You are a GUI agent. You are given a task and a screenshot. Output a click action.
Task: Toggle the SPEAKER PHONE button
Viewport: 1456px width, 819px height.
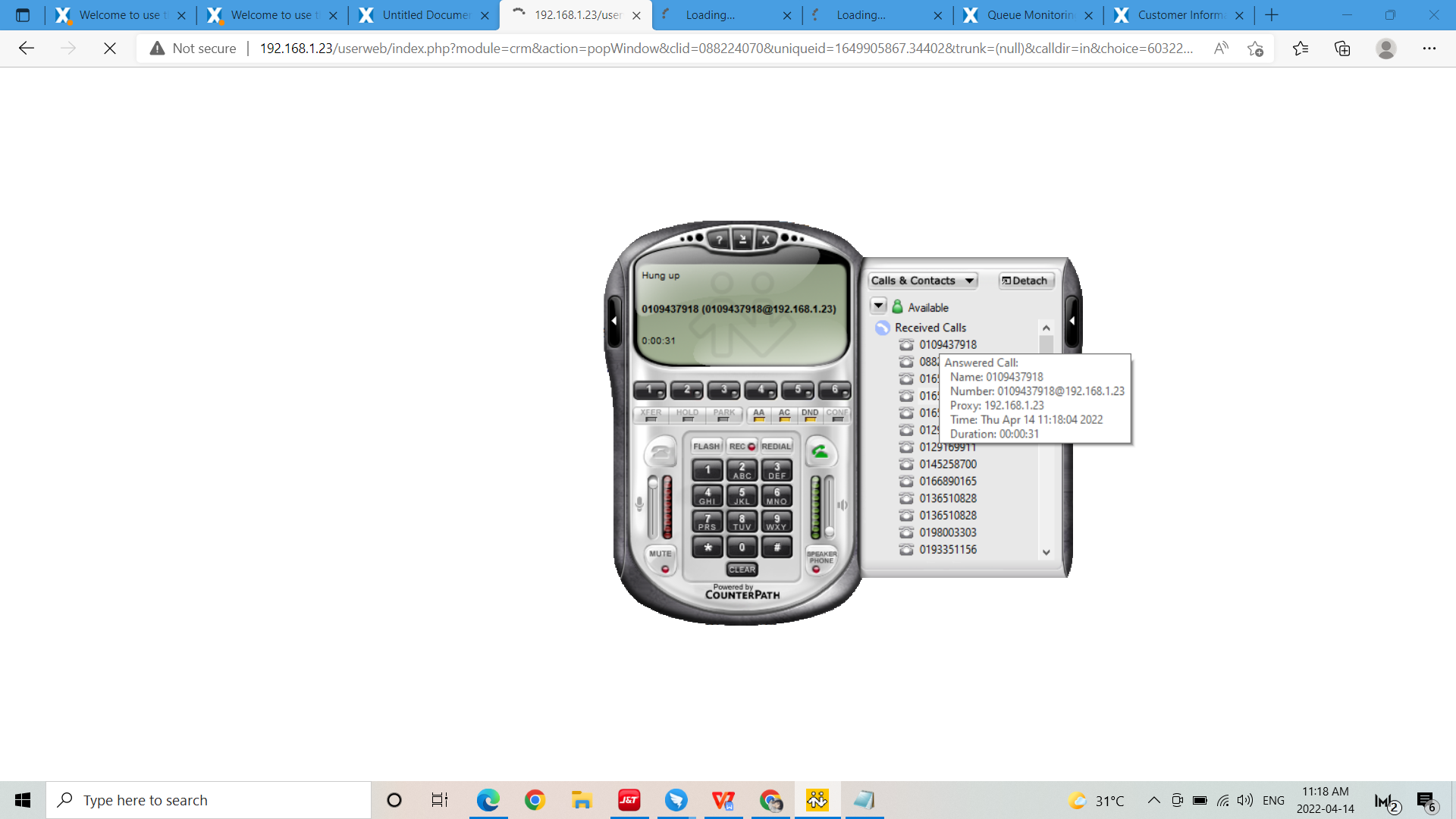coord(821,560)
